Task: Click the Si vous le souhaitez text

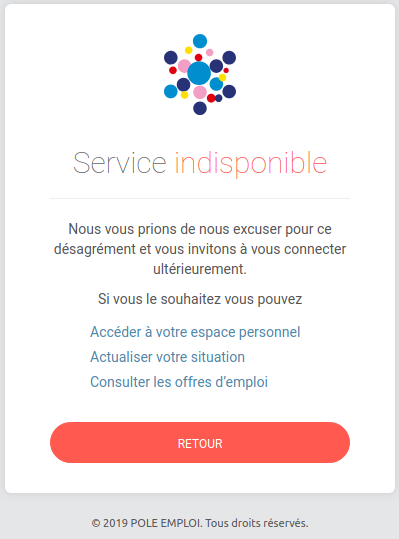Action: pyautogui.click(x=200, y=299)
